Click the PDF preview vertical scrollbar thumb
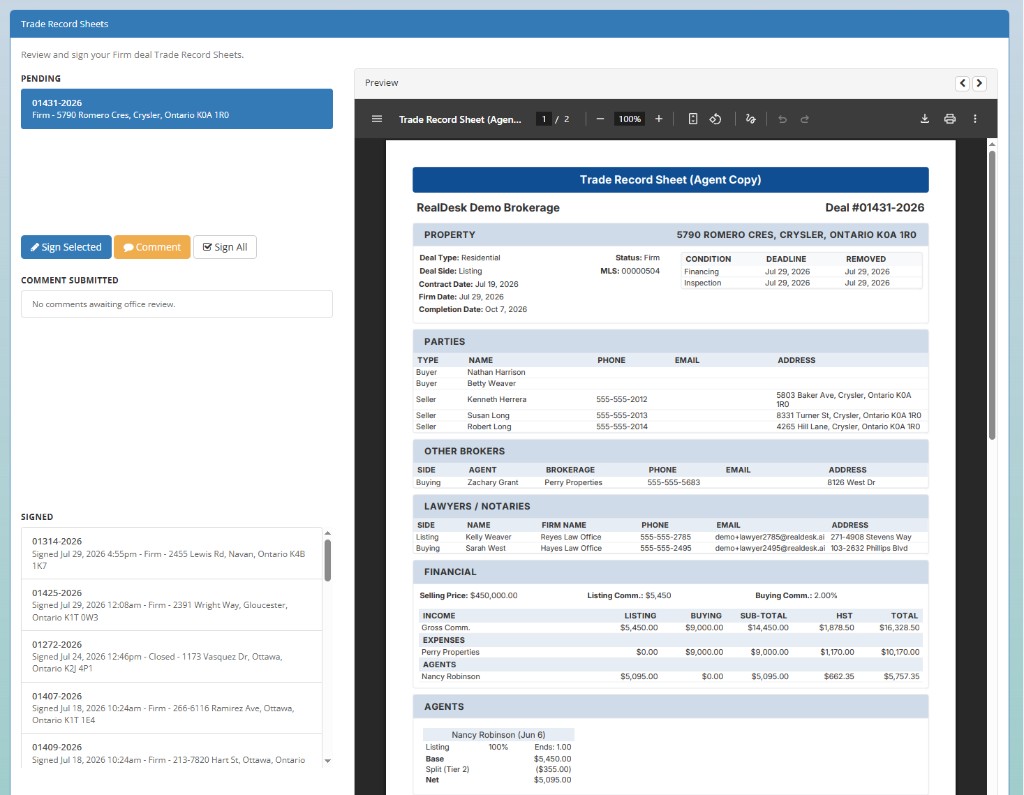1024x795 pixels. (x=992, y=295)
